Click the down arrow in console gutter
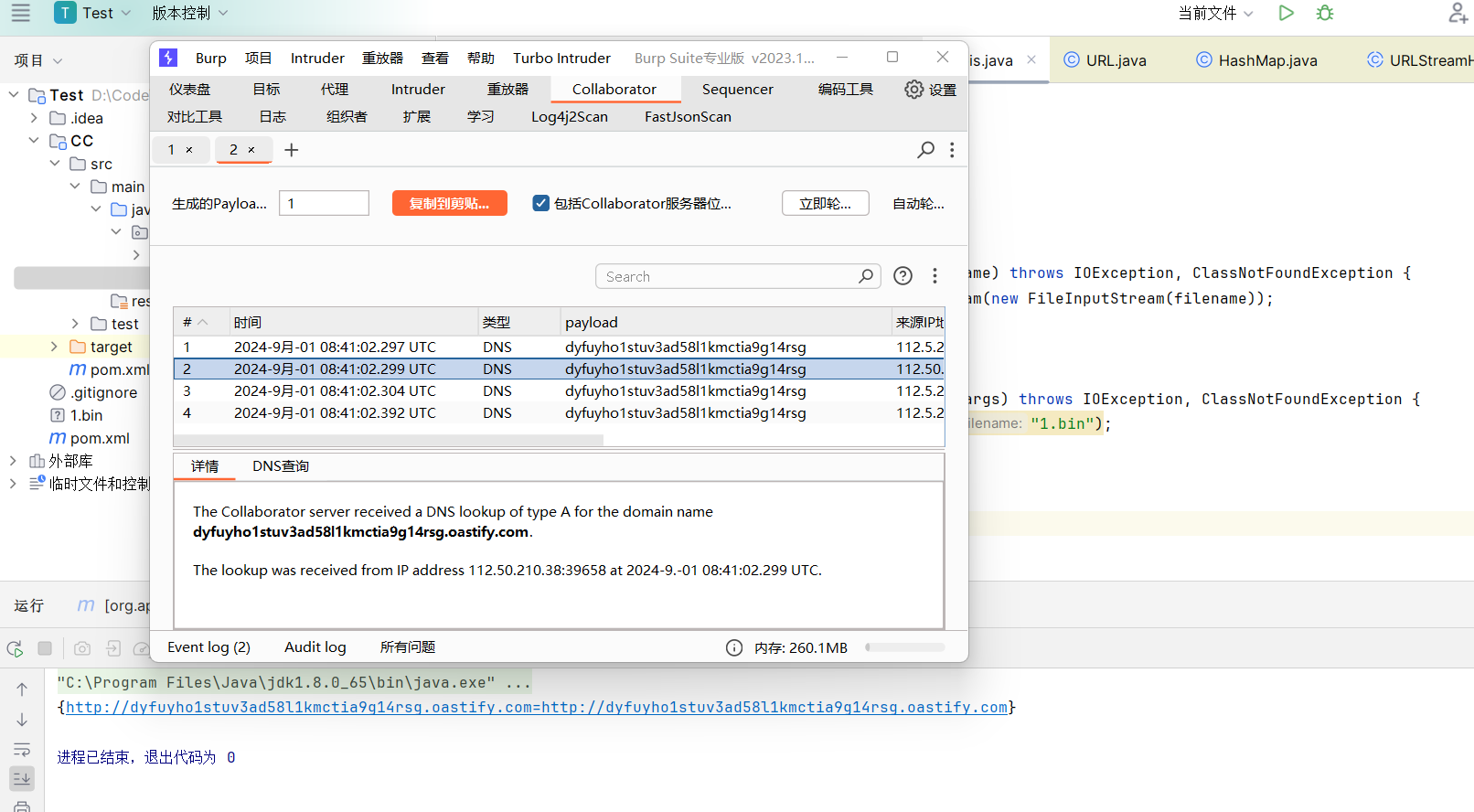 click(22, 720)
